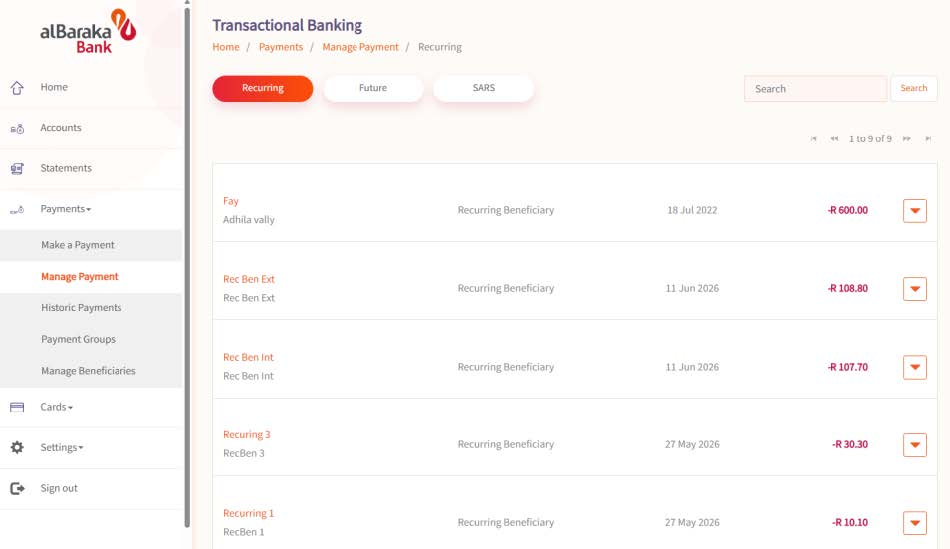Image resolution: width=950 pixels, height=549 pixels.
Task: Click the Accounts icon in sidebar
Action: click(x=17, y=128)
